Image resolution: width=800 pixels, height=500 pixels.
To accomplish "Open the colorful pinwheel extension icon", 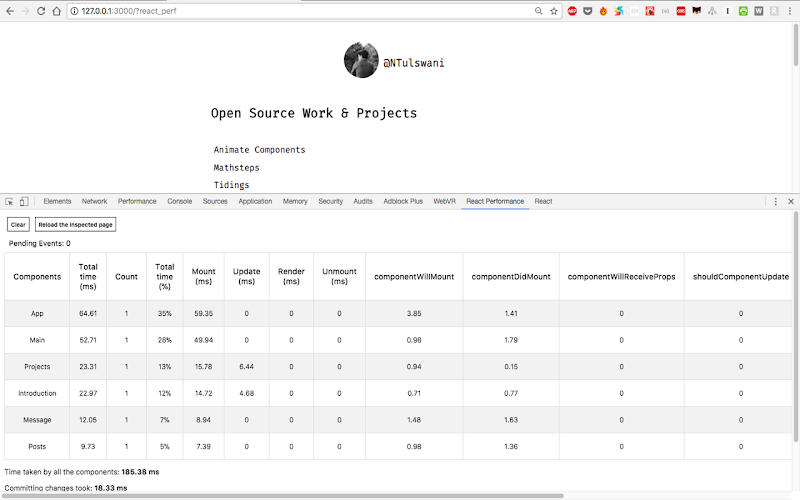I will coord(619,11).
